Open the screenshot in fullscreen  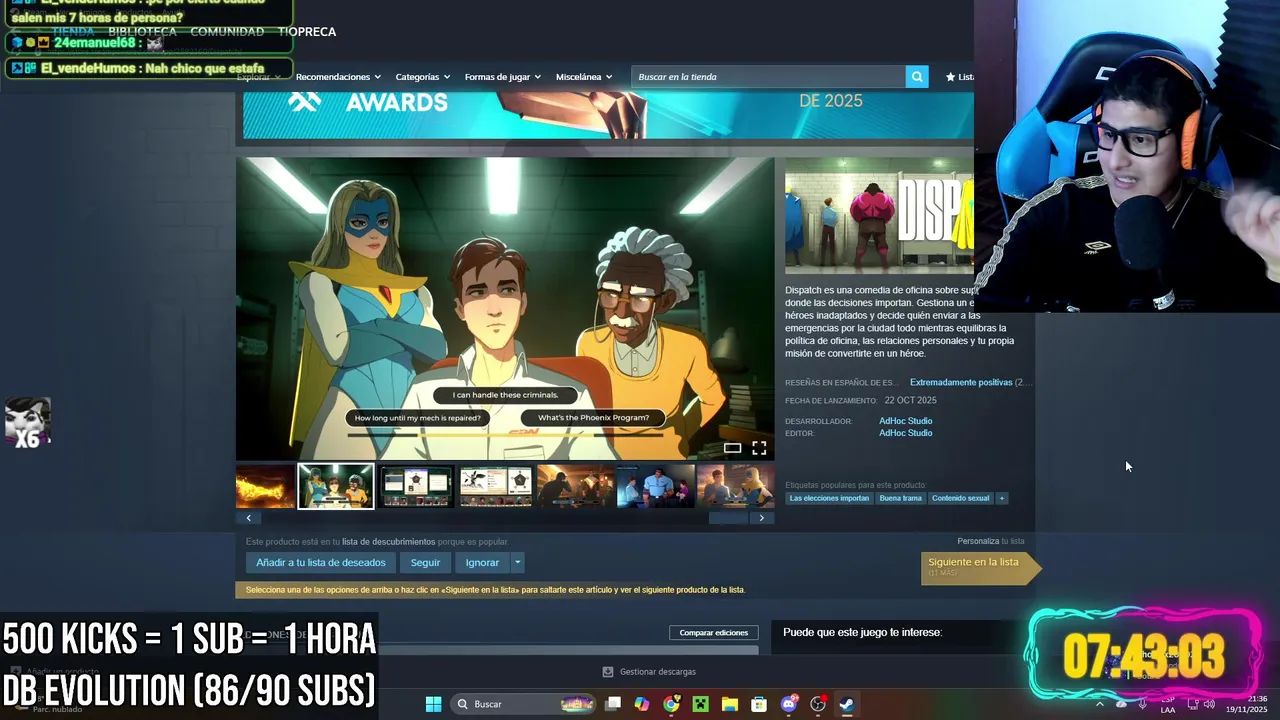pyautogui.click(x=759, y=448)
